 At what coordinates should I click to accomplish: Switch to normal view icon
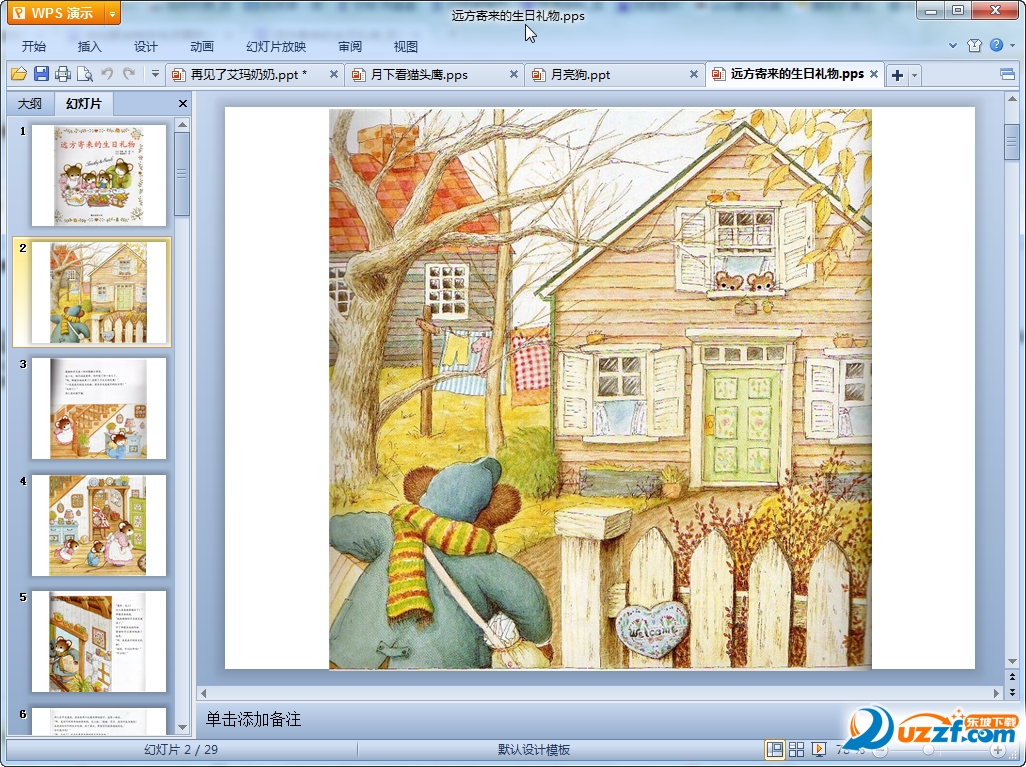775,749
